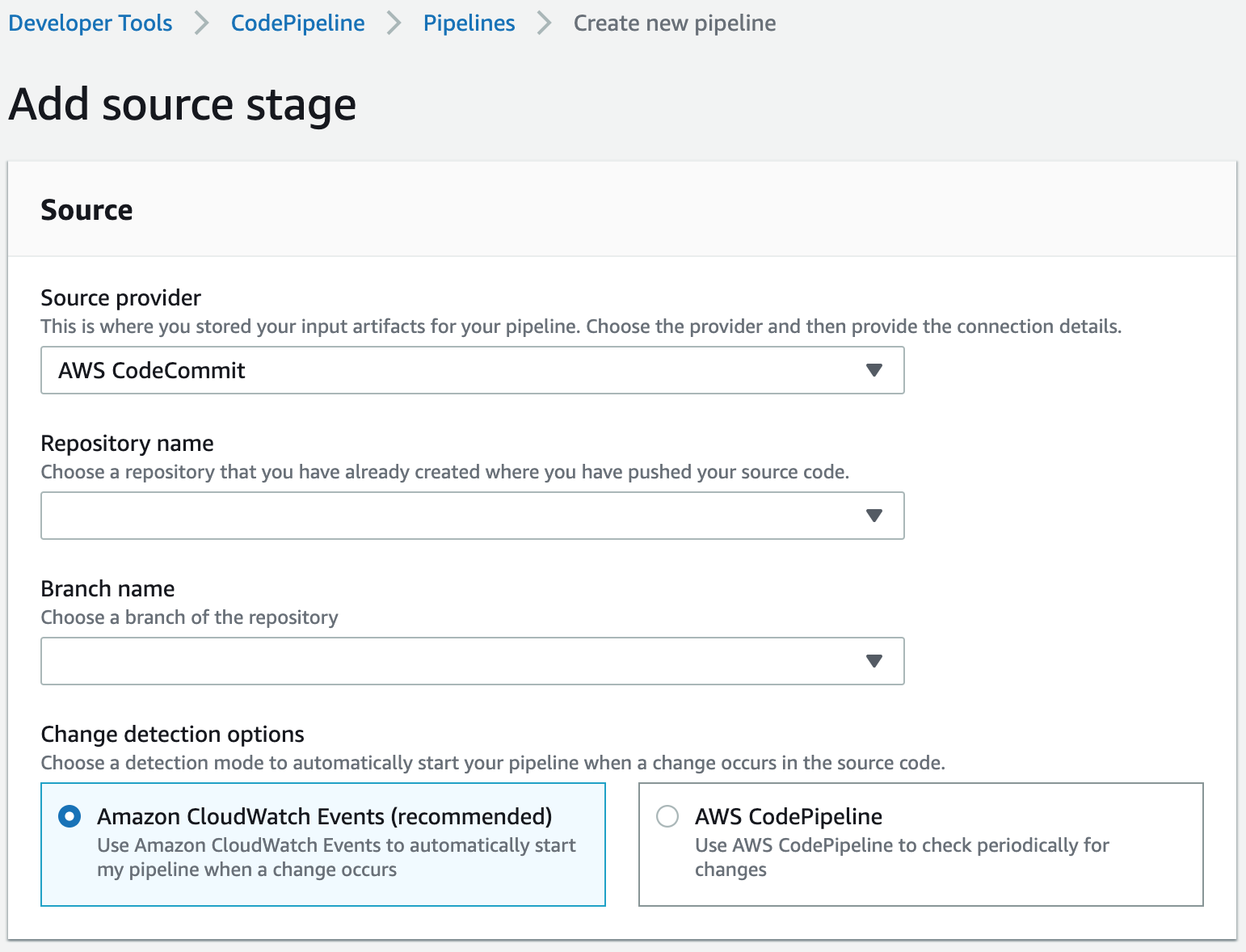Viewport: 1246px width, 952px height.
Task: Click the breadcrumb chevron after CodePipeline
Action: click(x=394, y=23)
